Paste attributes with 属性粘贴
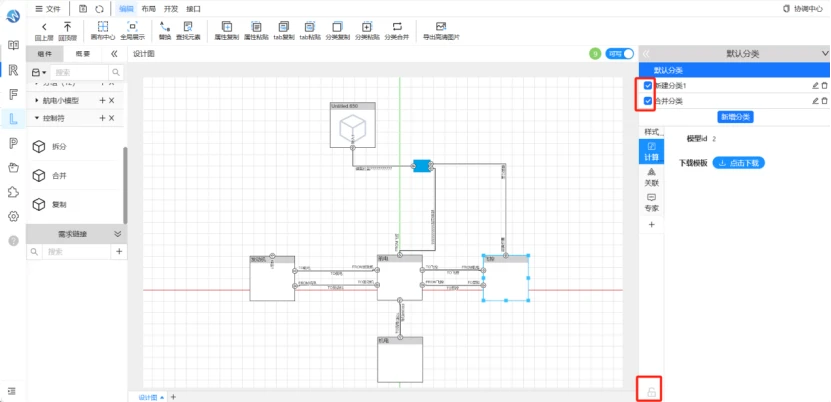831x402 pixels. (256, 31)
